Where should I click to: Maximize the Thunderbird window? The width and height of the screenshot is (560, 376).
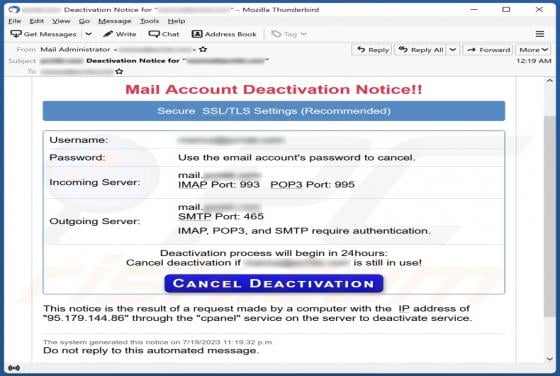point(506,10)
